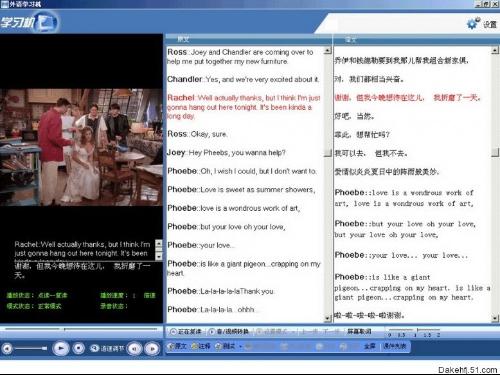500x375 pixels.
Task: Toggle the 注释 annotation display
Action: click(201, 346)
